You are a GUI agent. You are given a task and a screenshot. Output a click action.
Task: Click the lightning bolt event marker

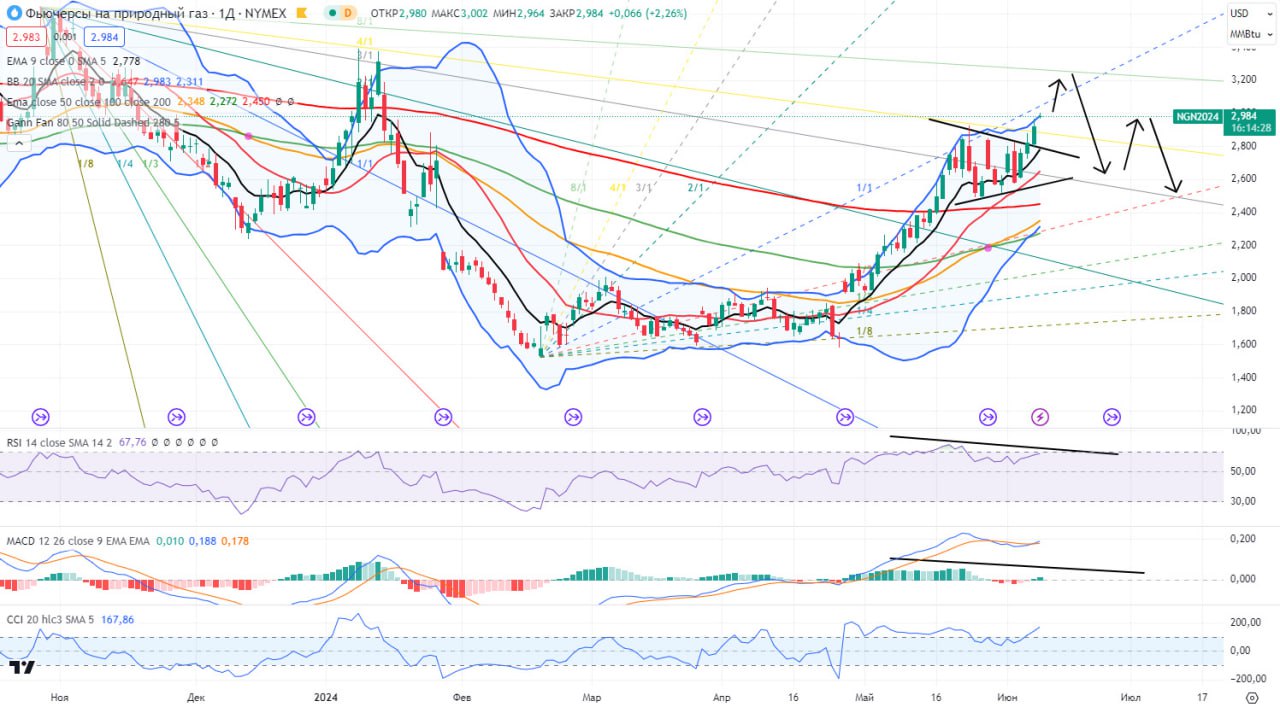click(x=1040, y=416)
